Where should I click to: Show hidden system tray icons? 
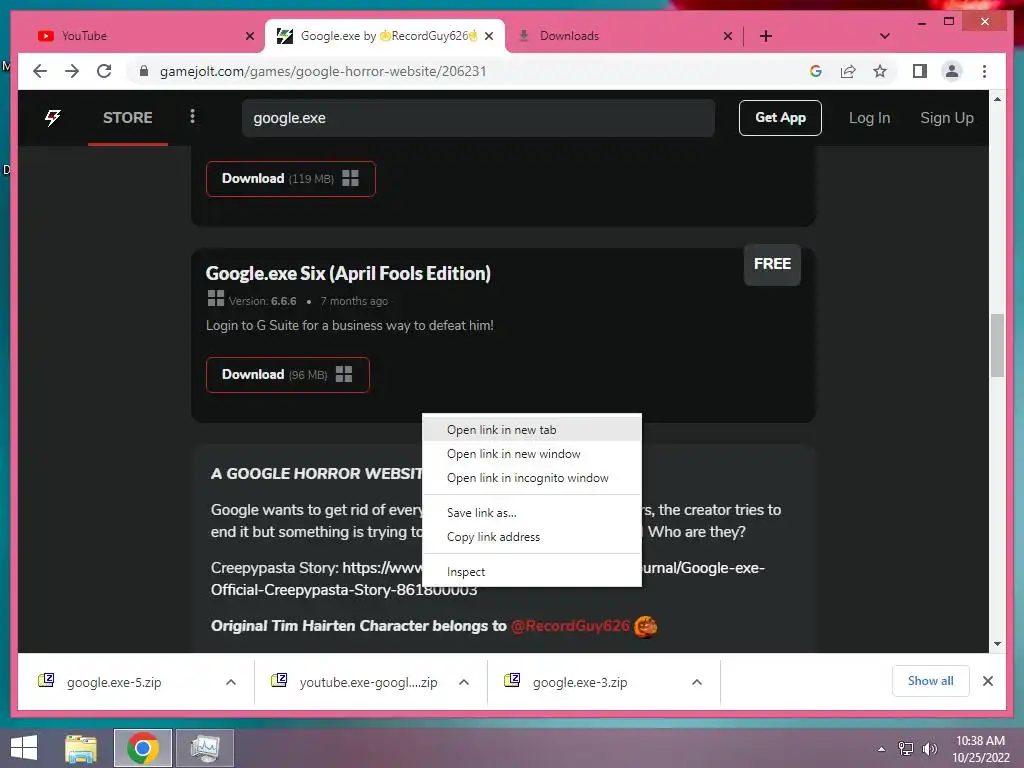tap(881, 749)
